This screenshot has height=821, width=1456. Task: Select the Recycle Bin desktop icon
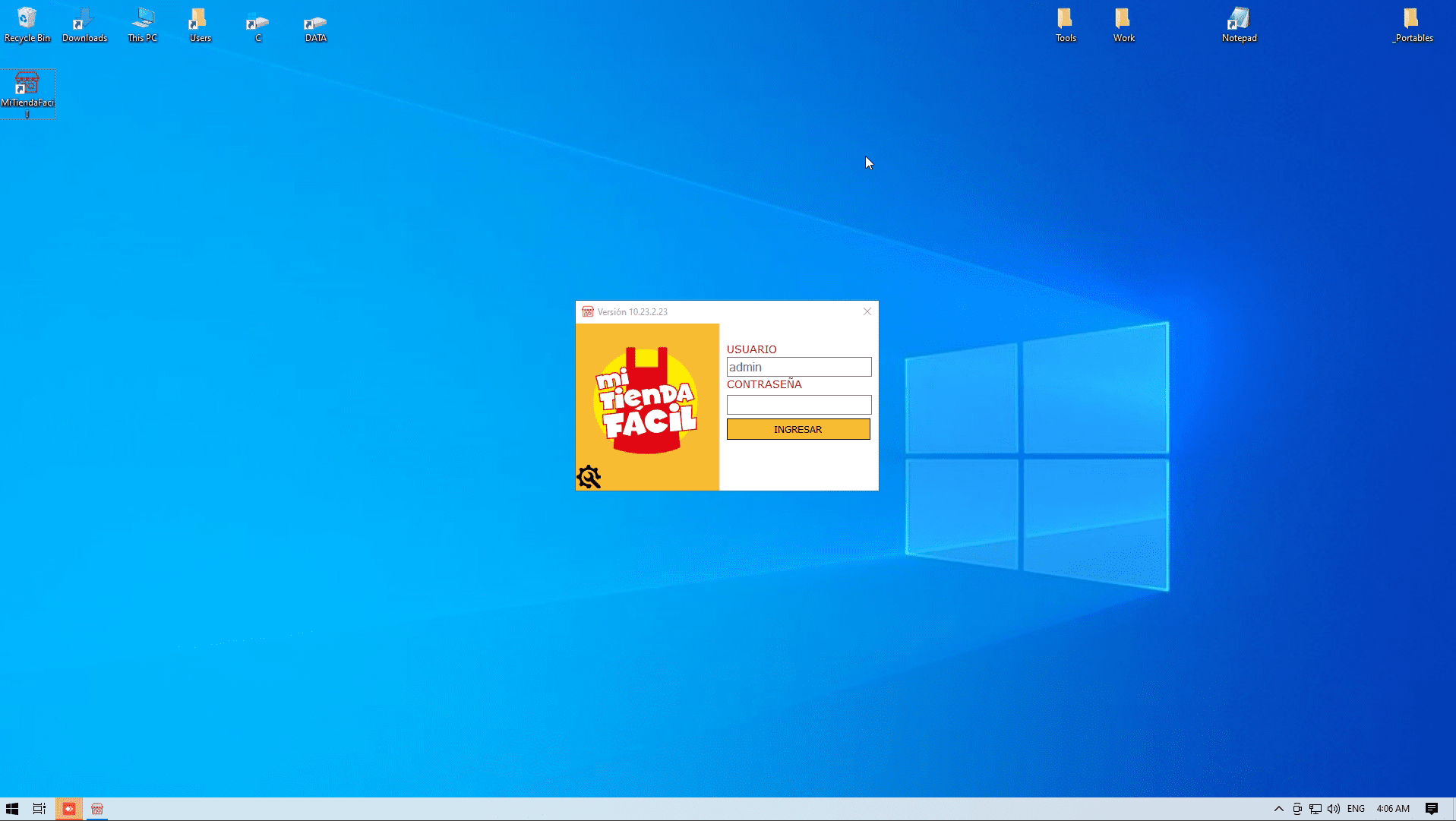click(x=27, y=24)
